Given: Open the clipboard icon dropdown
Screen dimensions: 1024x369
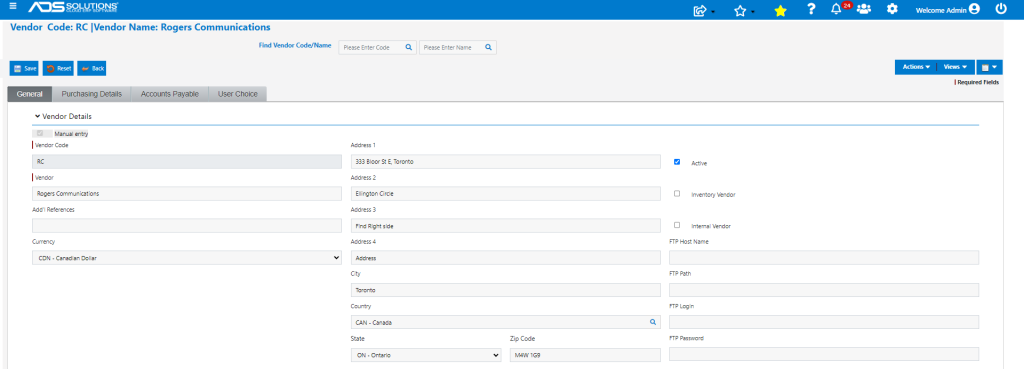Looking at the screenshot, I should click(x=989, y=67).
